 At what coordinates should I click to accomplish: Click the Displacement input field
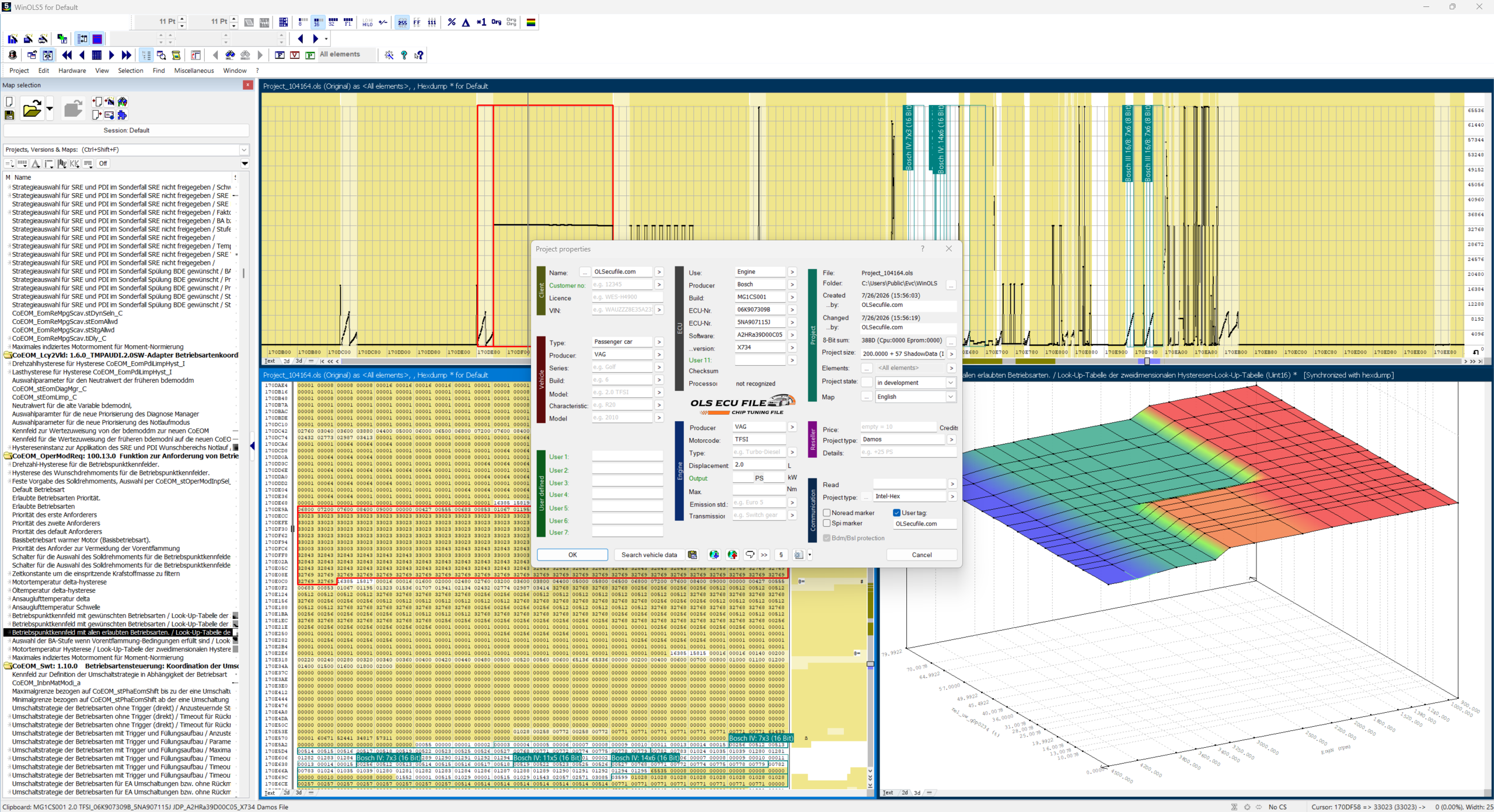click(759, 465)
